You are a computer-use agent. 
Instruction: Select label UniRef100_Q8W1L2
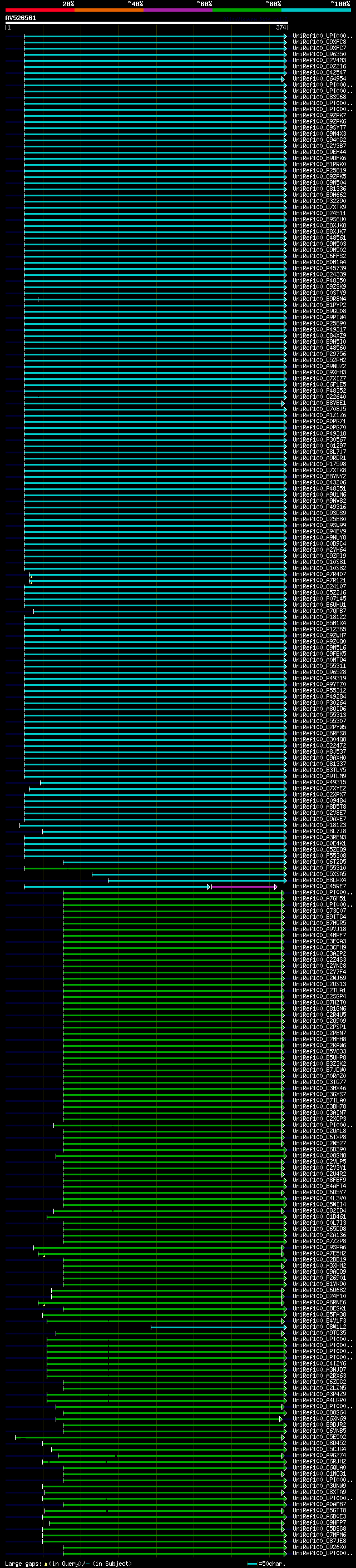point(319,1327)
